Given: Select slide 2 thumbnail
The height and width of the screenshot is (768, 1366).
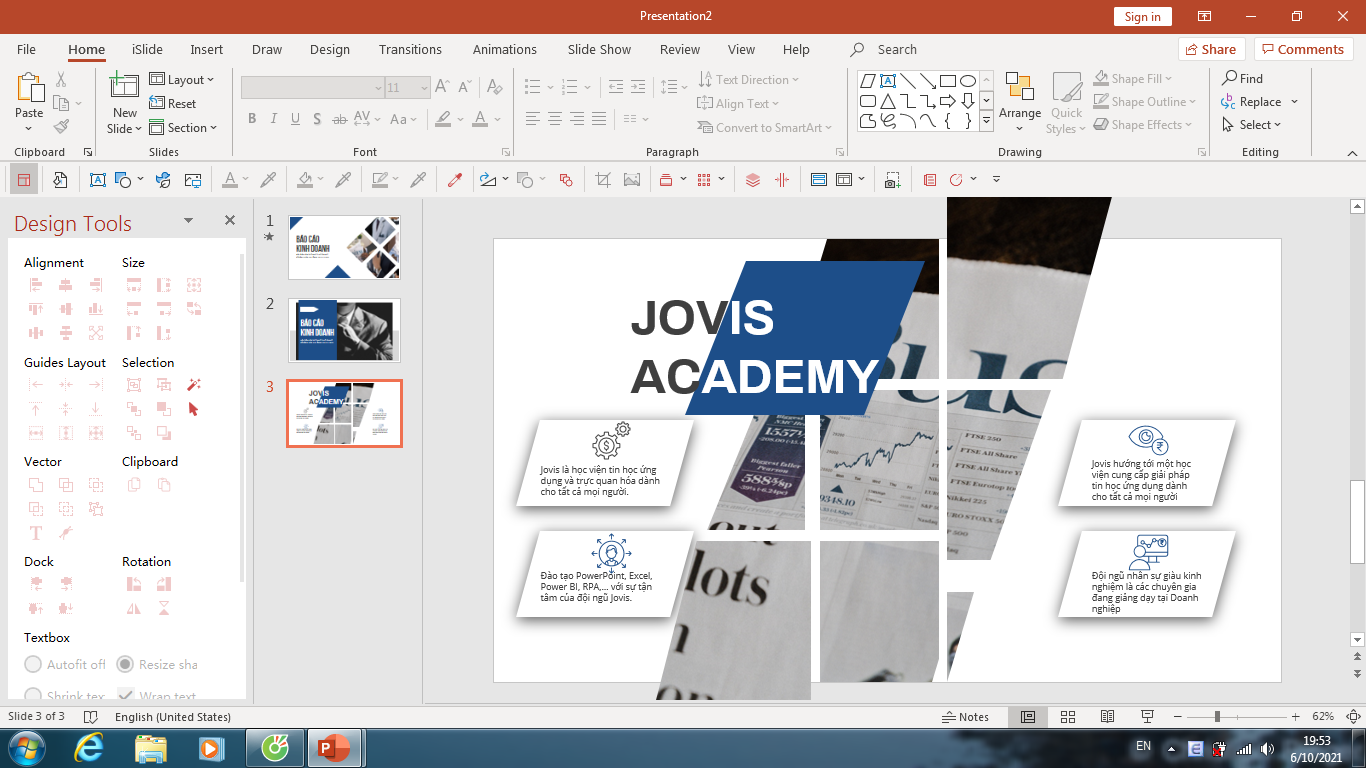Looking at the screenshot, I should click(344, 330).
